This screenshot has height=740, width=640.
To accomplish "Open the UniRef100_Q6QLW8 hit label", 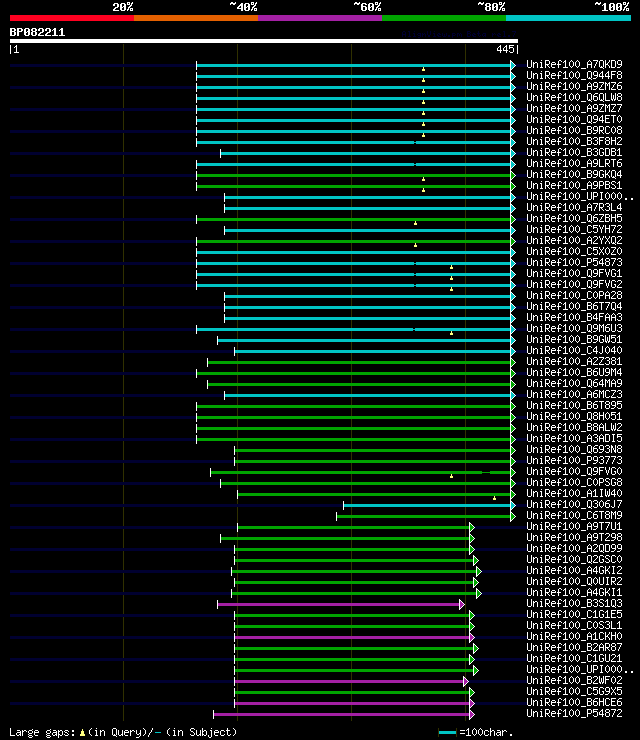I will 574,97.
